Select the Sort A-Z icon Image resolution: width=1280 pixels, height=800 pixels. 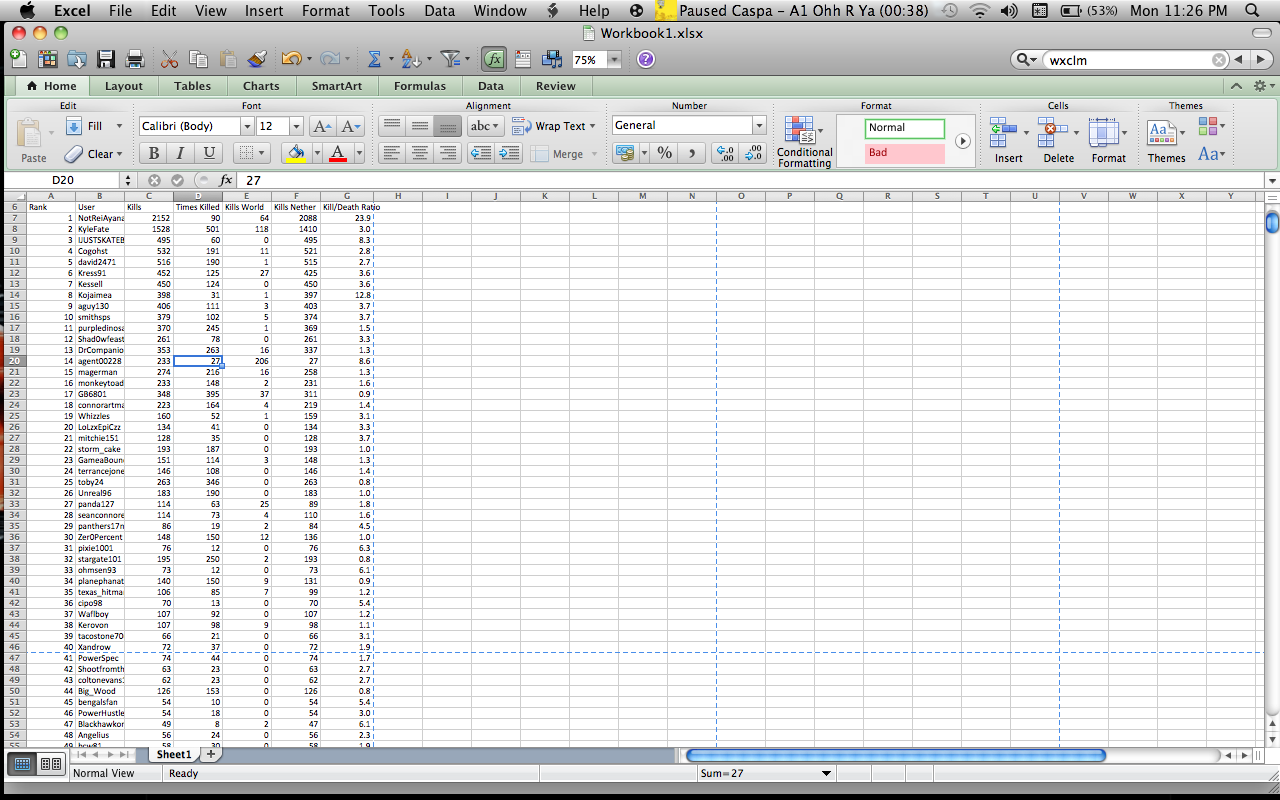pos(412,59)
